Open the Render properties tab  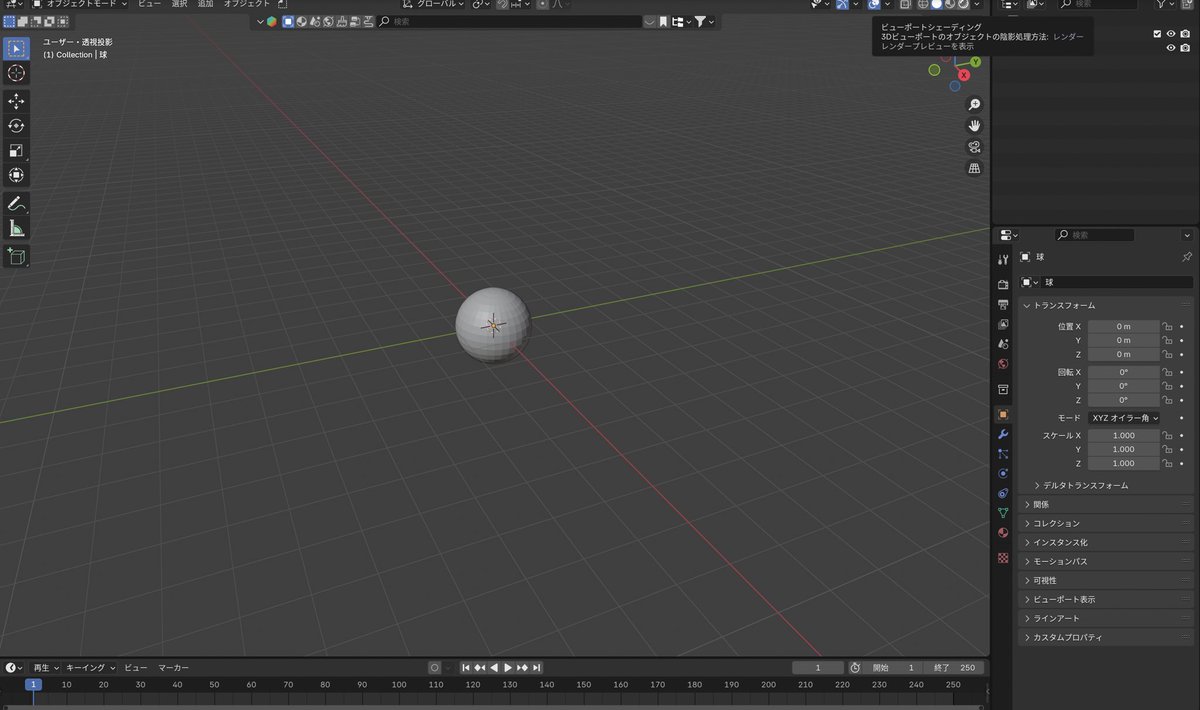(x=1003, y=285)
